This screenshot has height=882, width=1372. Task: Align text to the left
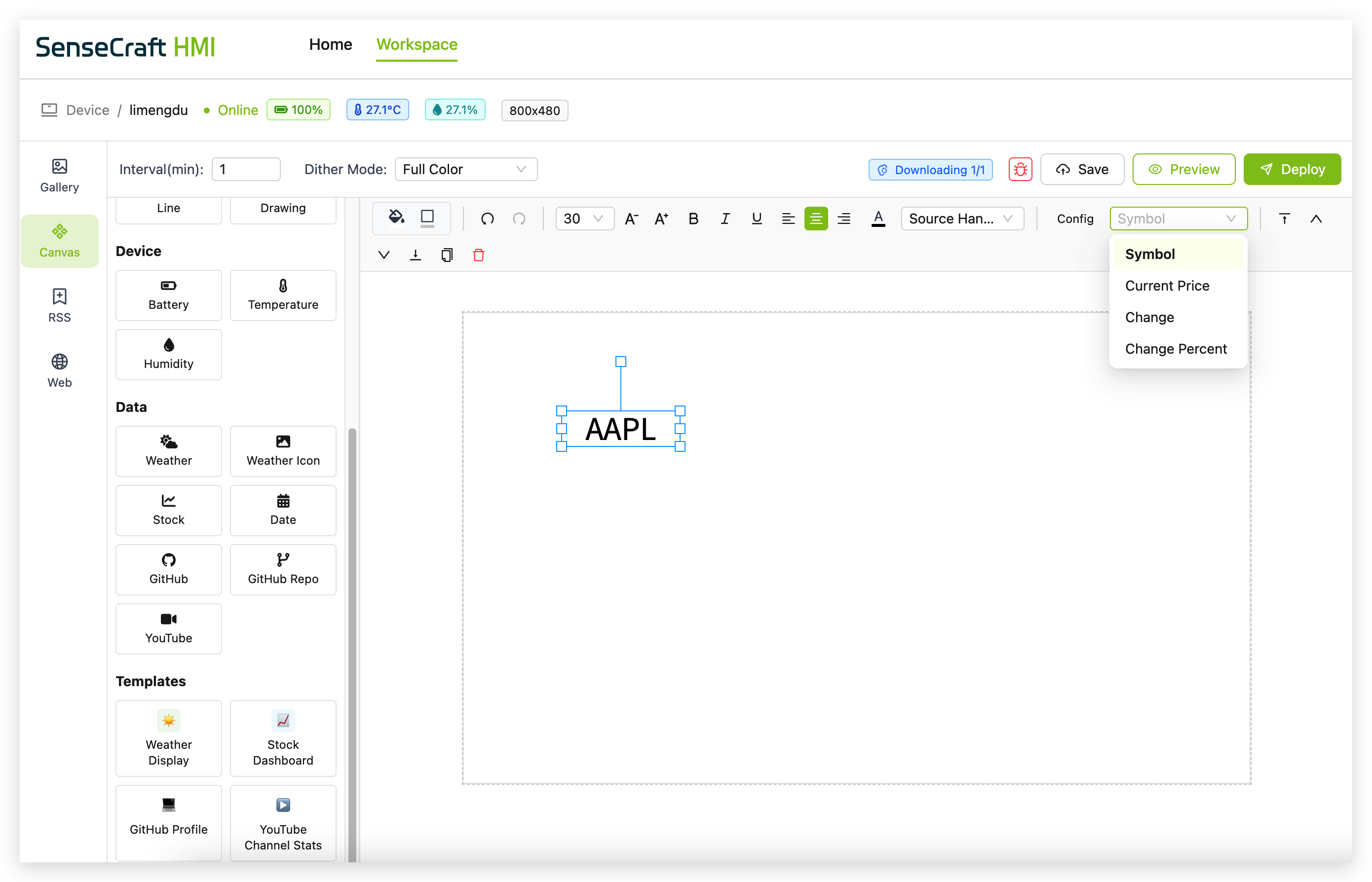788,218
